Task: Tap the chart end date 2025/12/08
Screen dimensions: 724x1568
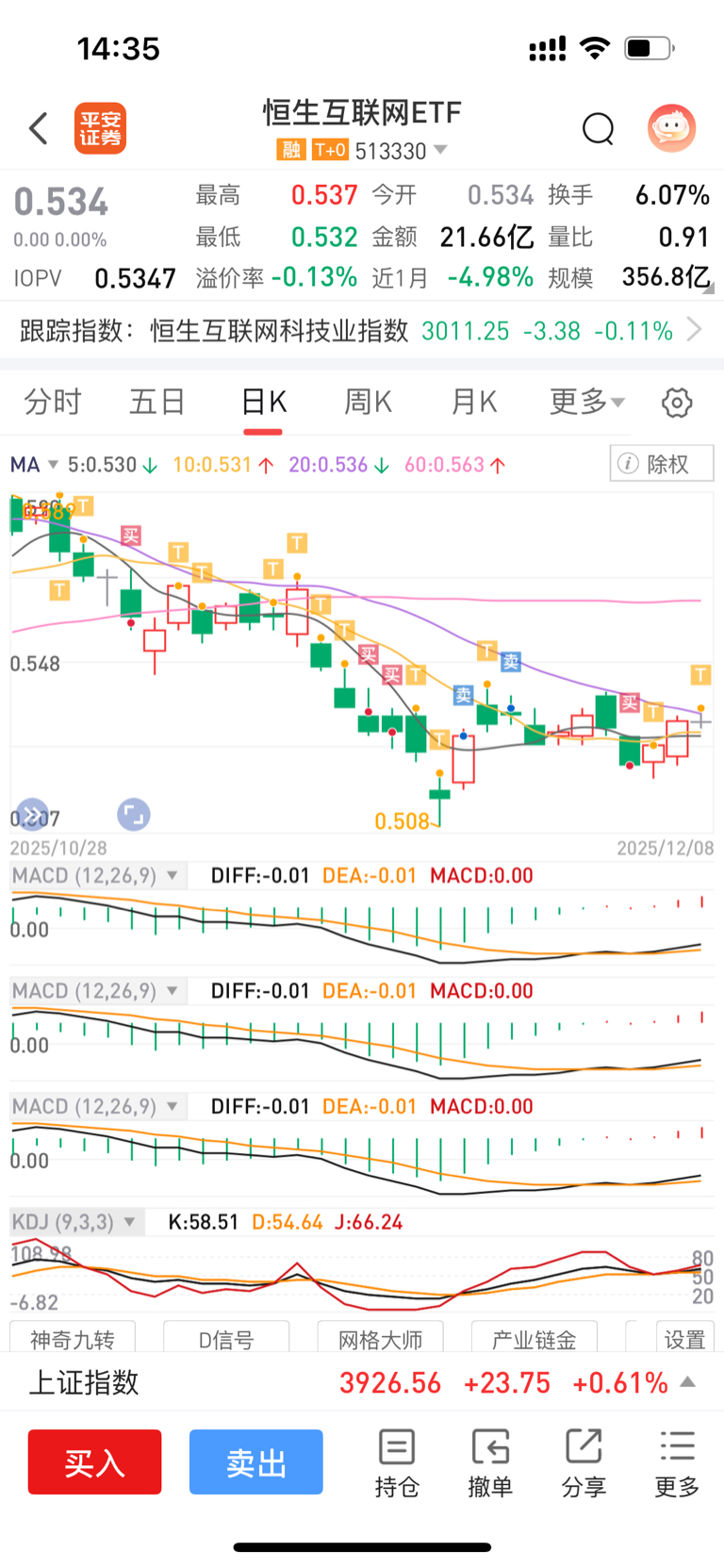Action: click(666, 848)
